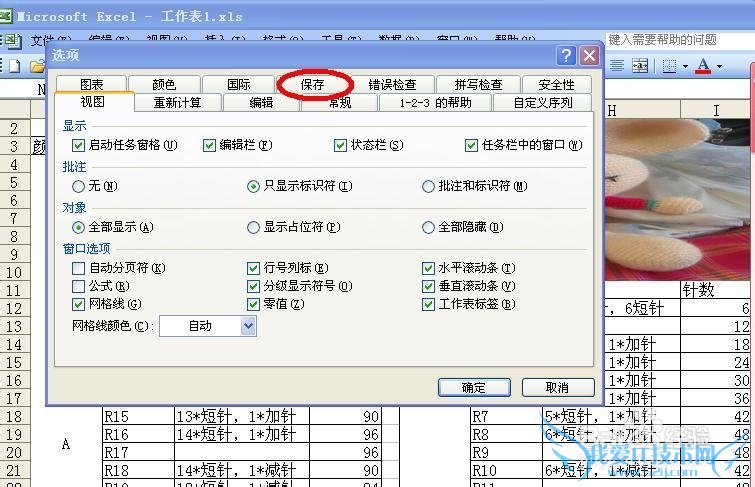Switch to the 拼写检查 tab

(x=478, y=84)
